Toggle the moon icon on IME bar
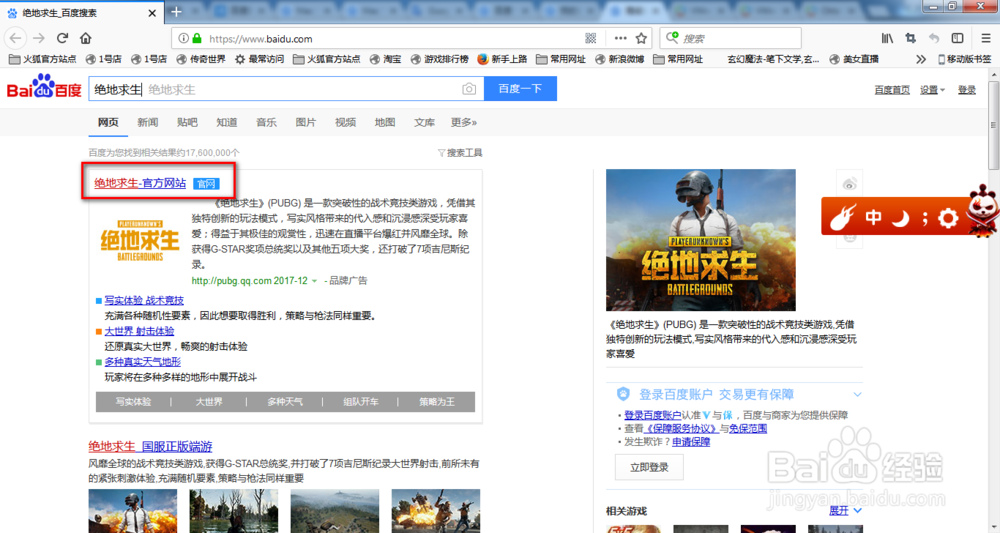This screenshot has width=1000, height=533. click(x=901, y=218)
